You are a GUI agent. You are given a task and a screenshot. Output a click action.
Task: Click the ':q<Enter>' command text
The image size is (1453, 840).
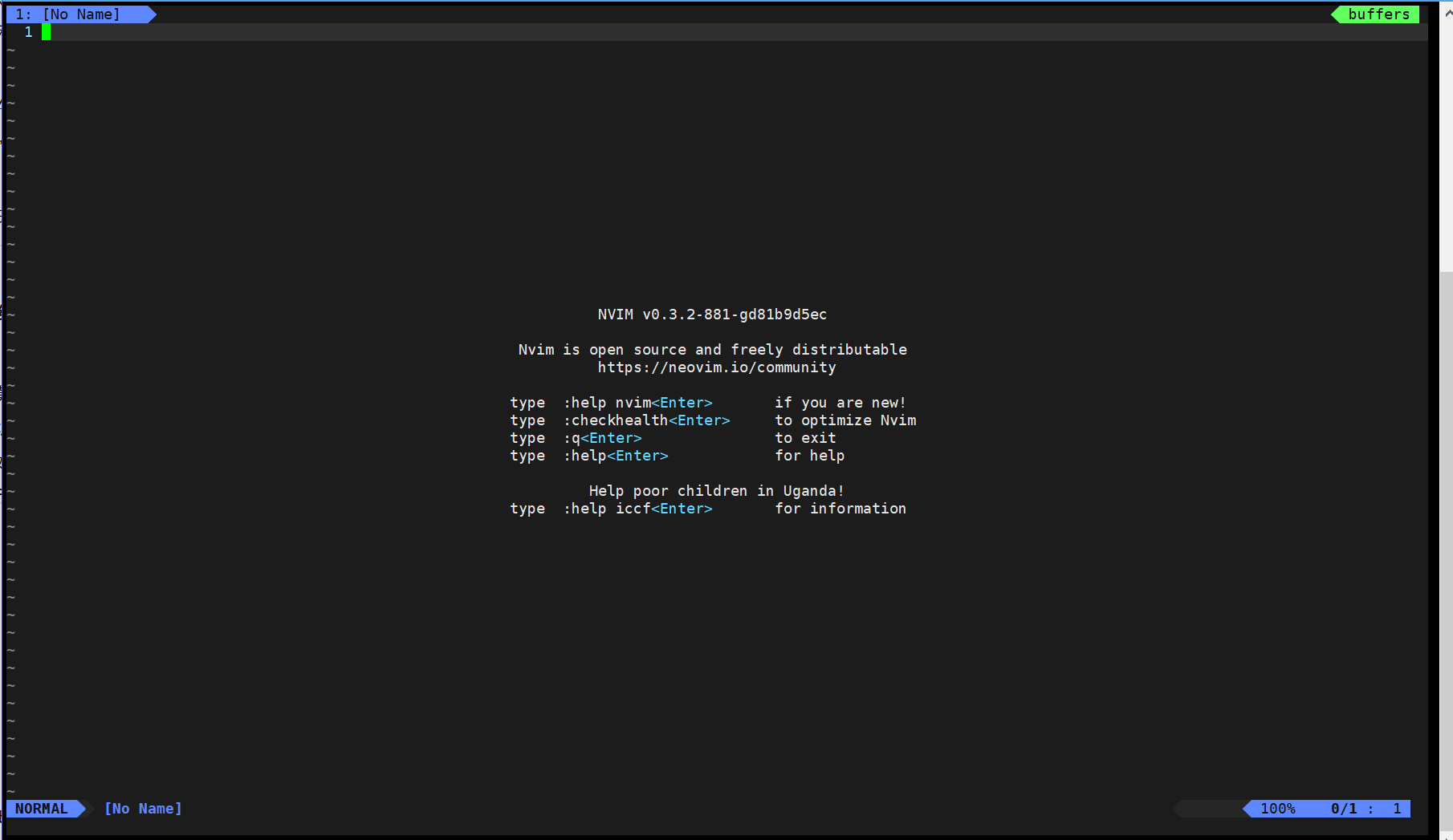tap(603, 438)
